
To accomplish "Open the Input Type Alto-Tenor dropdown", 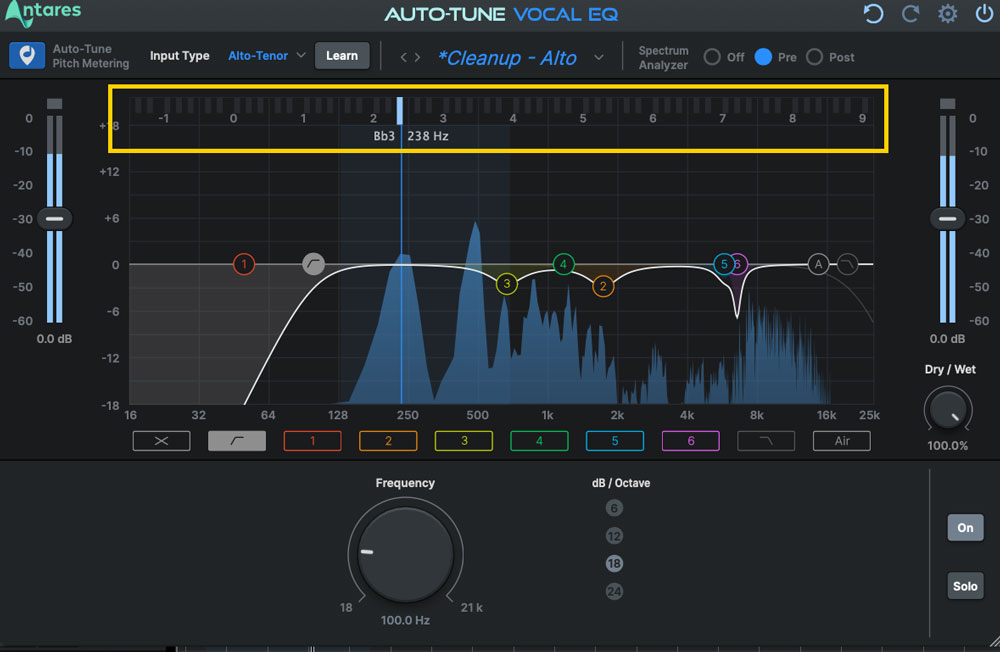I will point(267,56).
